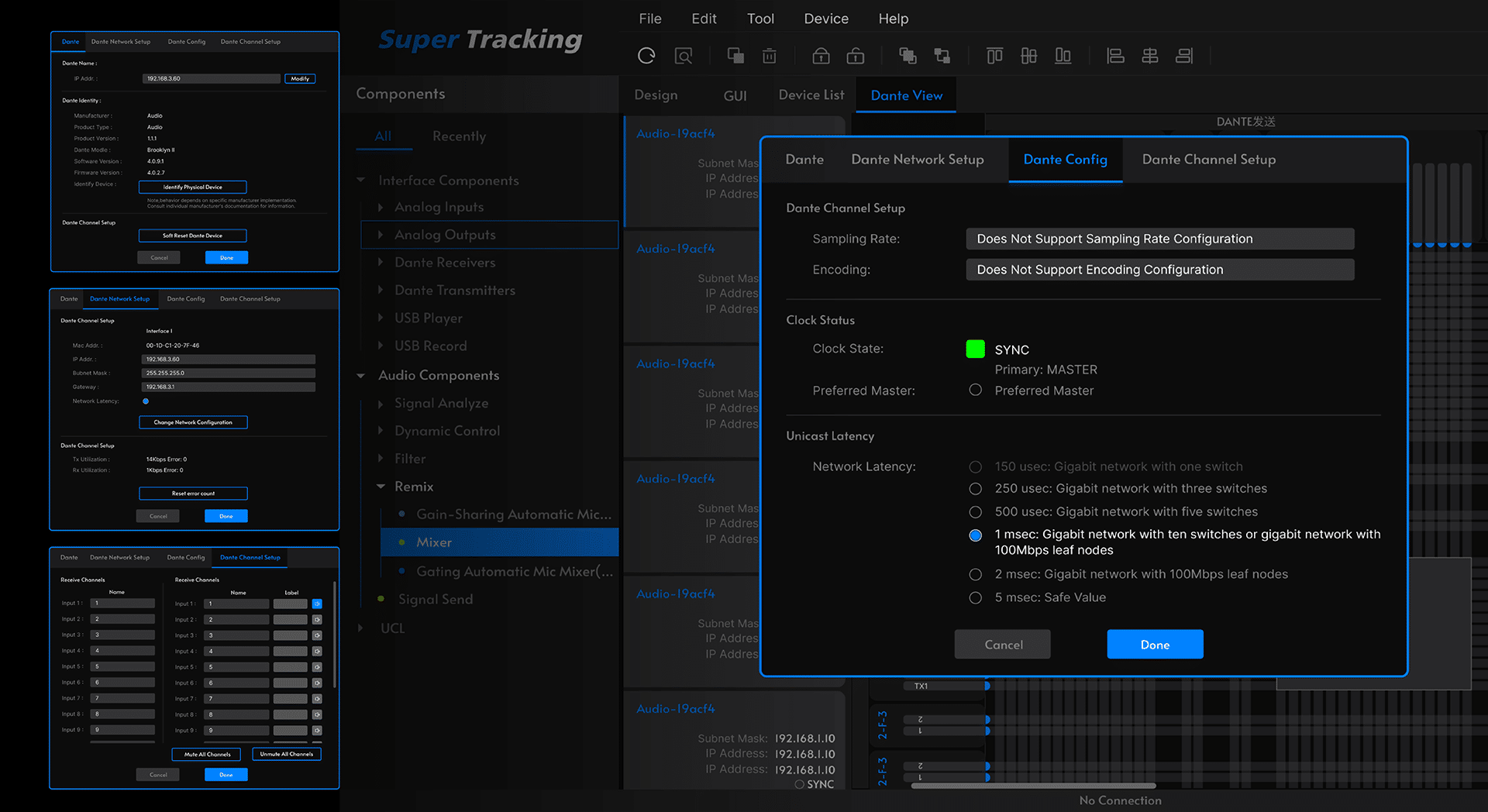Click the align left edges icon
Viewport: 1488px width, 812px height.
click(1115, 56)
